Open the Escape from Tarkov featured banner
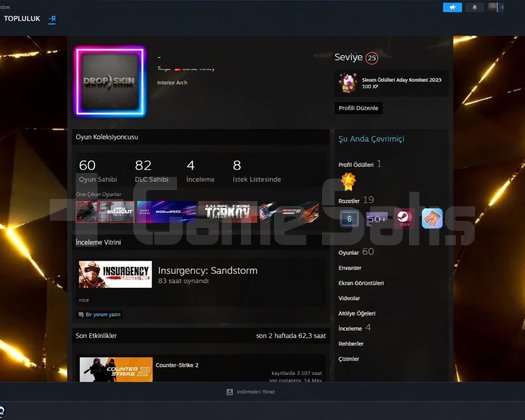 pyautogui.click(x=228, y=212)
